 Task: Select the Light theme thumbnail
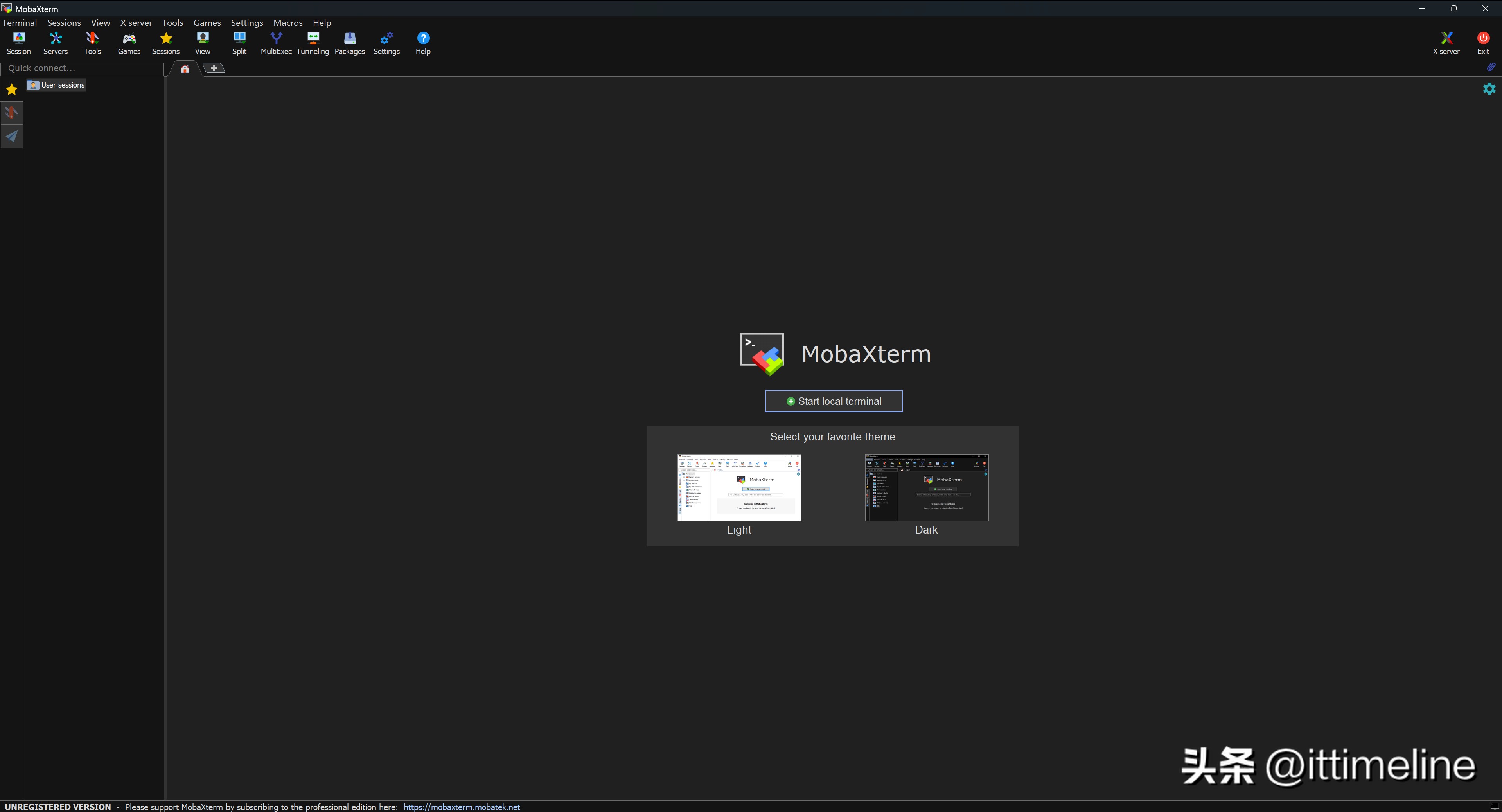pos(739,487)
